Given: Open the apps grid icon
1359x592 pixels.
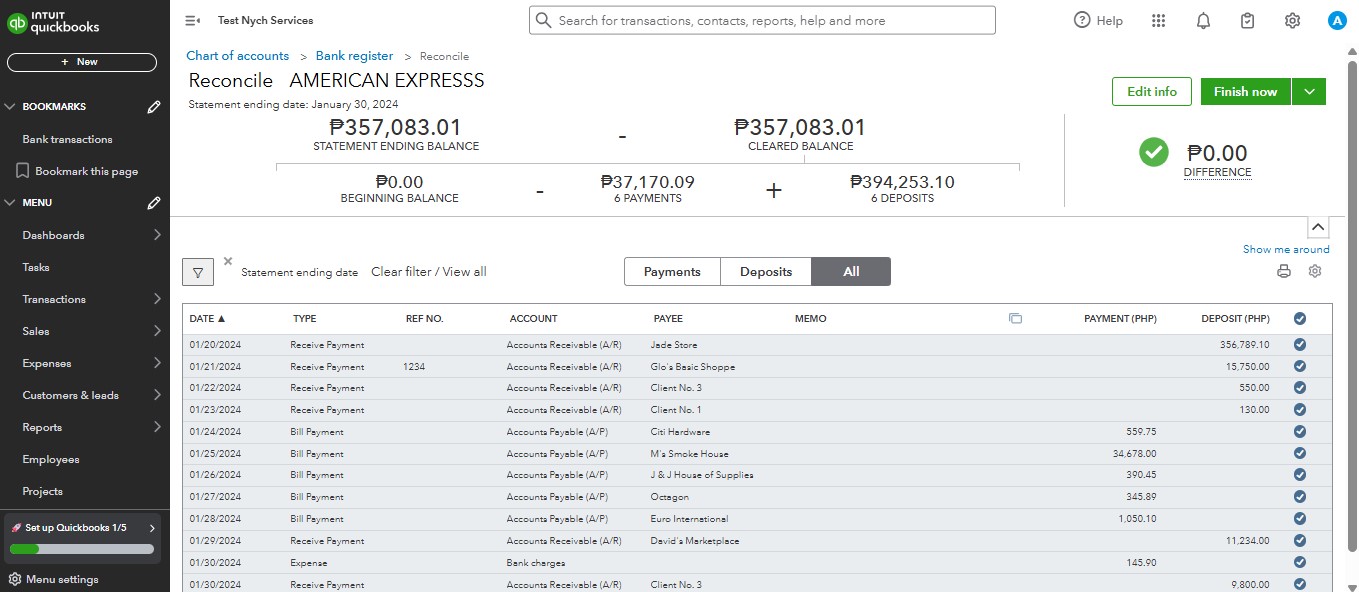Looking at the screenshot, I should pyautogui.click(x=1159, y=20).
